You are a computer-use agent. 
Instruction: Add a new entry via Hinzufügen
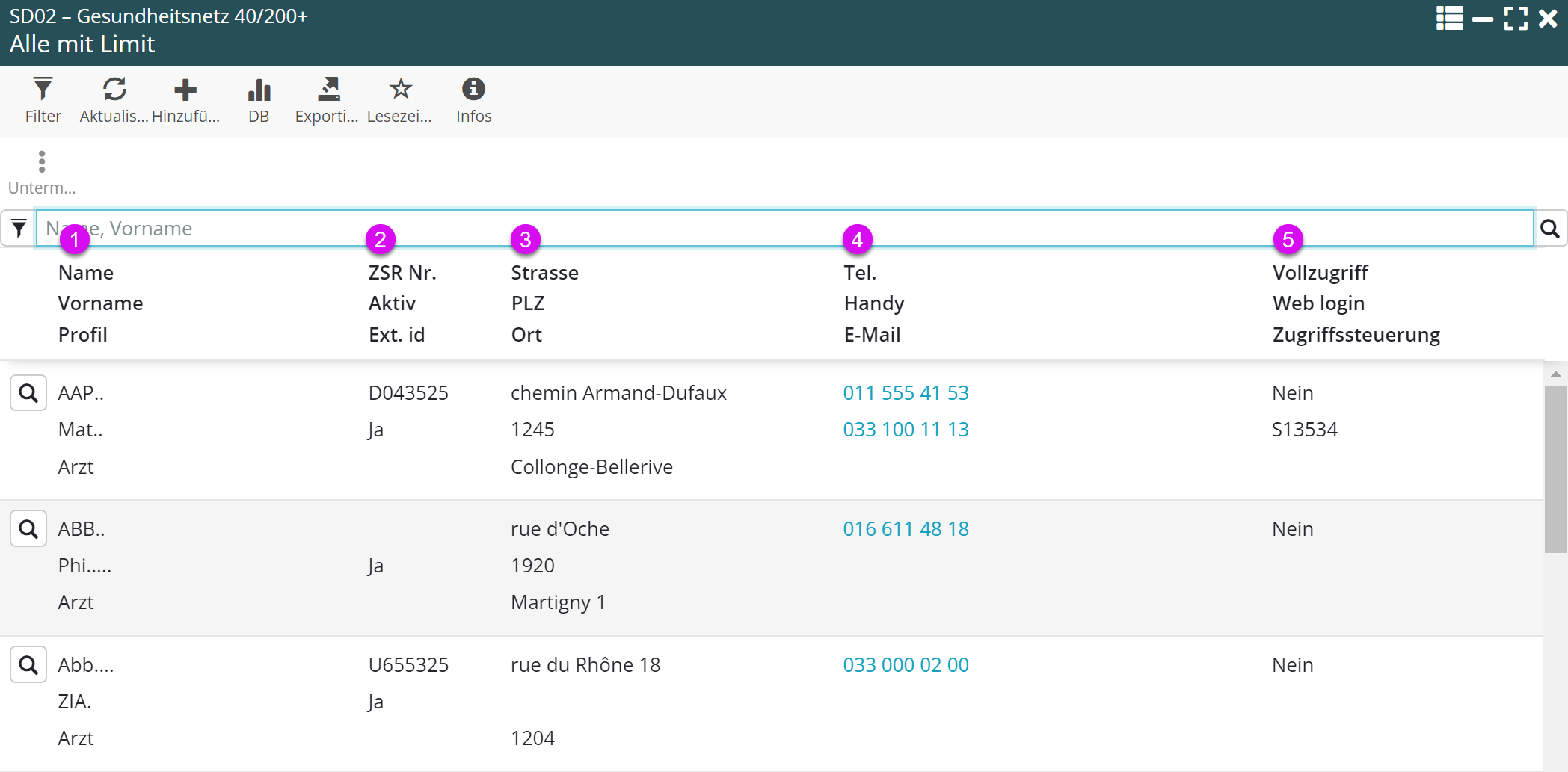[185, 100]
